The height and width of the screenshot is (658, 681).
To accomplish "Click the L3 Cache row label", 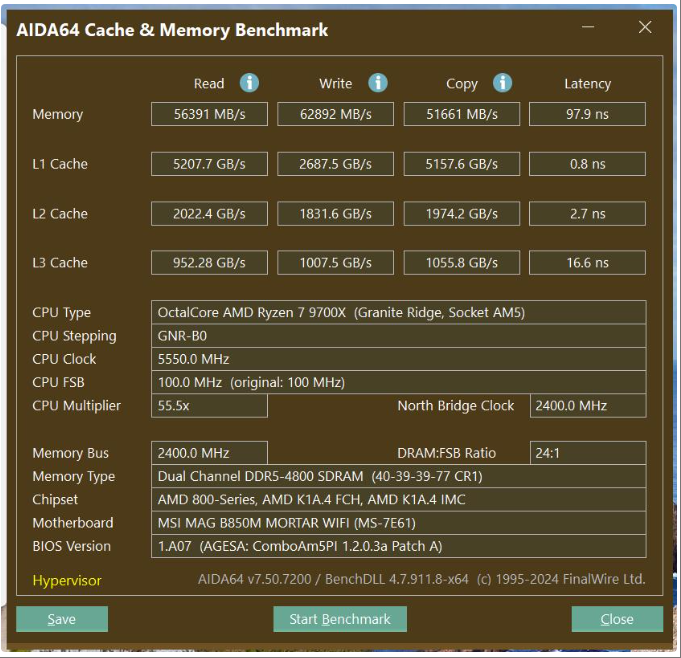I will click(60, 263).
